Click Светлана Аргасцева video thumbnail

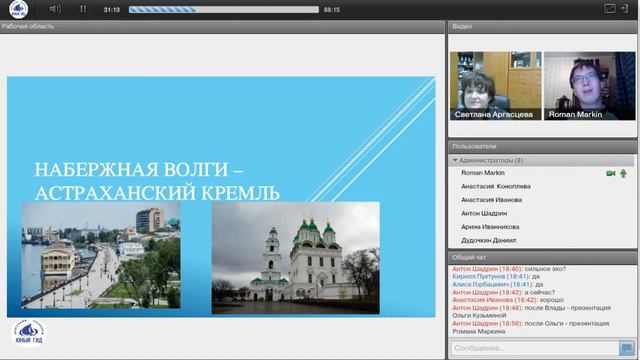click(x=496, y=86)
